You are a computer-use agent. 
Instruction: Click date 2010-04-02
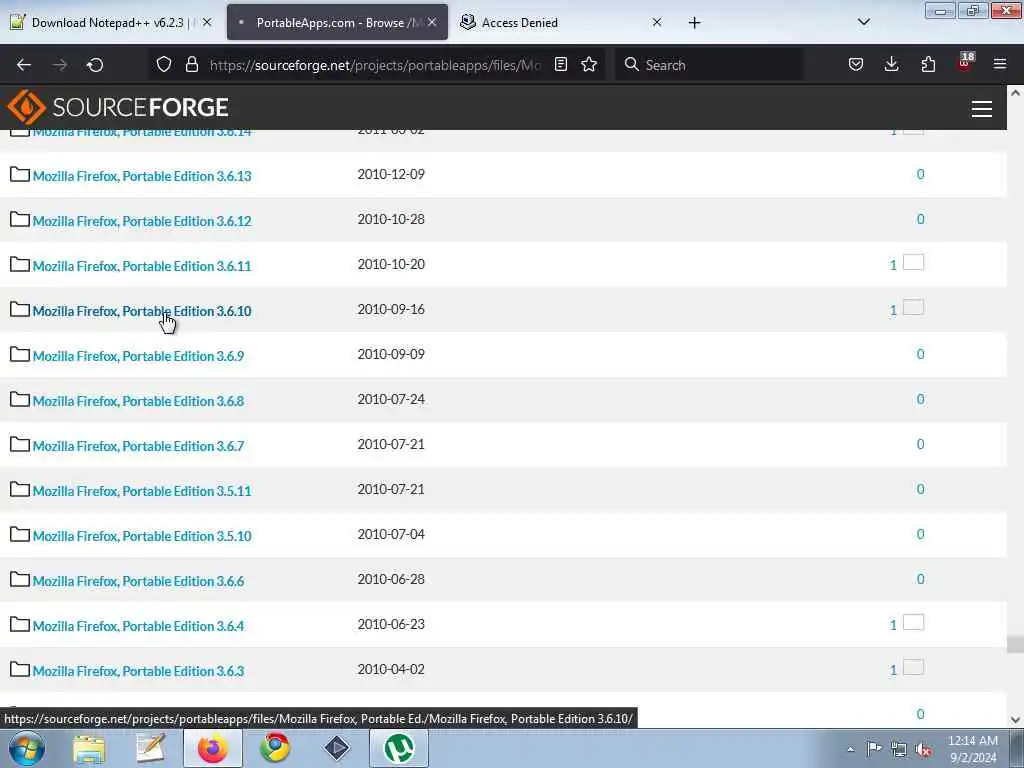[x=391, y=669]
